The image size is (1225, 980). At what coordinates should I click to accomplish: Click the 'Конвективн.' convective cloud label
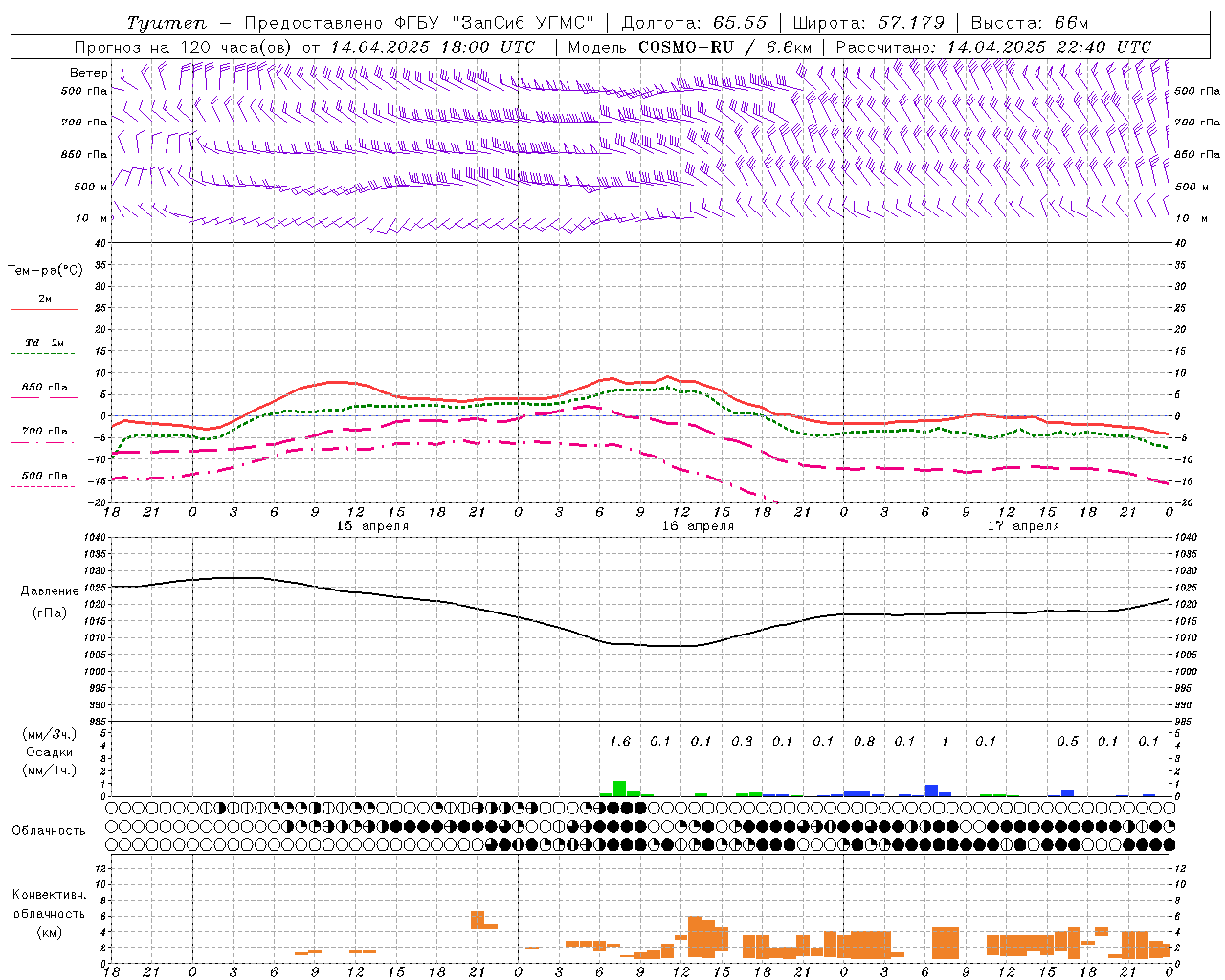tap(50, 895)
